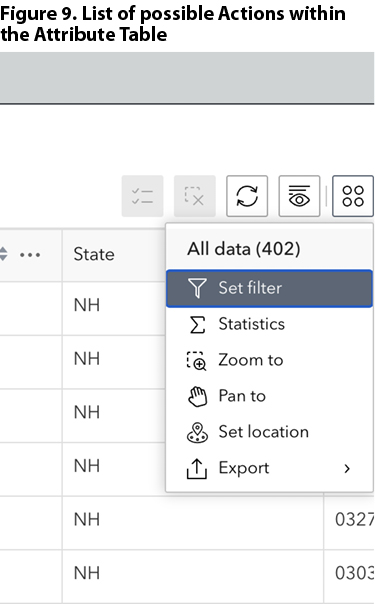Expand the Export submenu chevron

point(347,468)
